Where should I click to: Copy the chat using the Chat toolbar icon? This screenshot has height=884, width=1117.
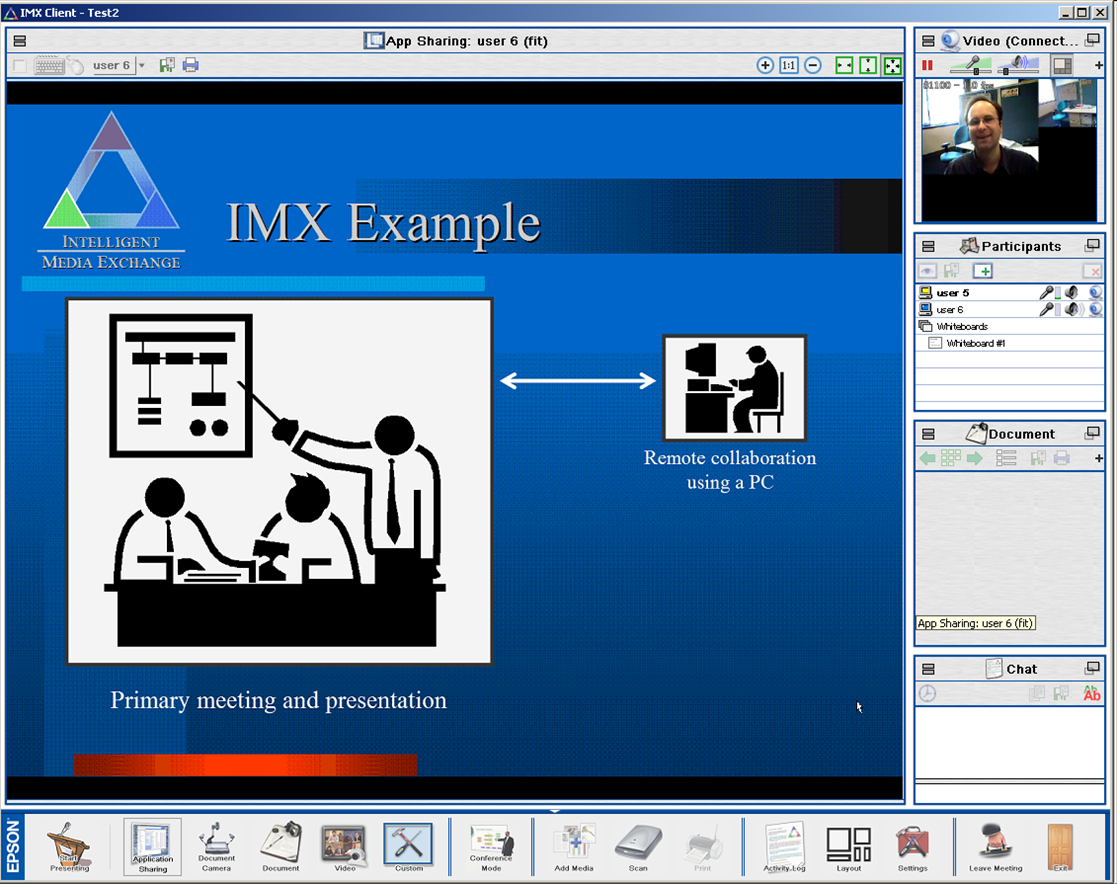(1037, 693)
